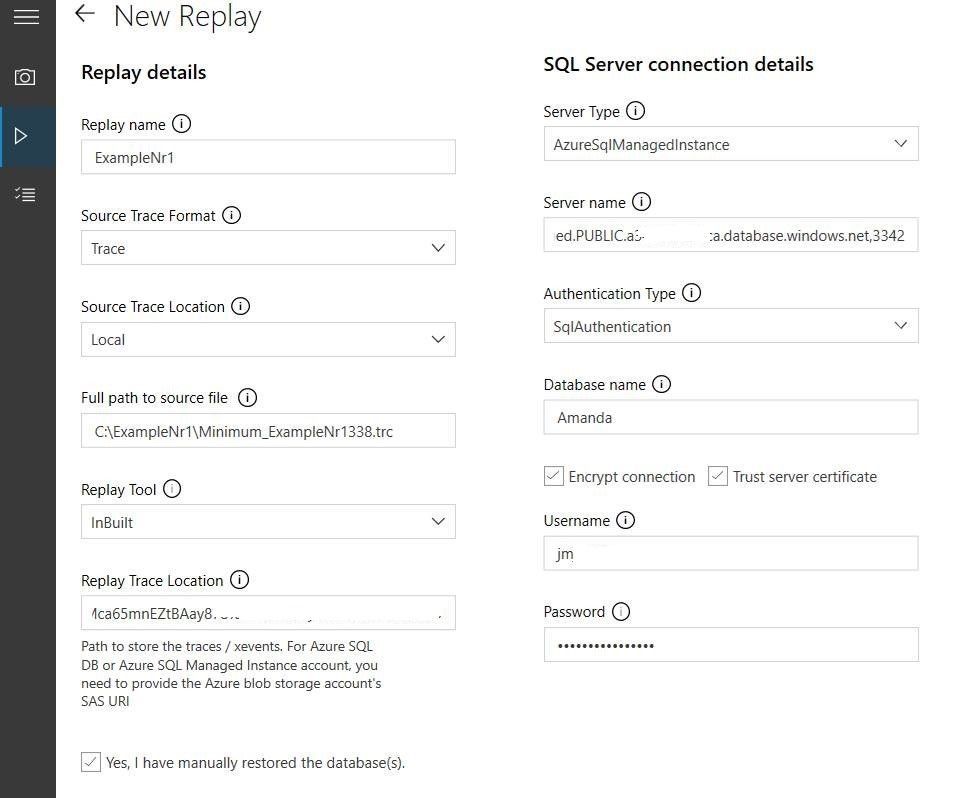This screenshot has height=798, width=958.
Task: Open the Source Trace Location dropdown
Action: [268, 339]
